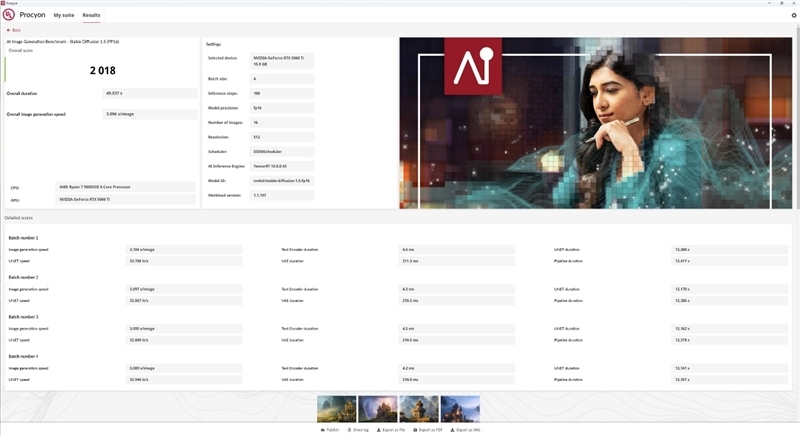Open the Results tab

pos(91,15)
